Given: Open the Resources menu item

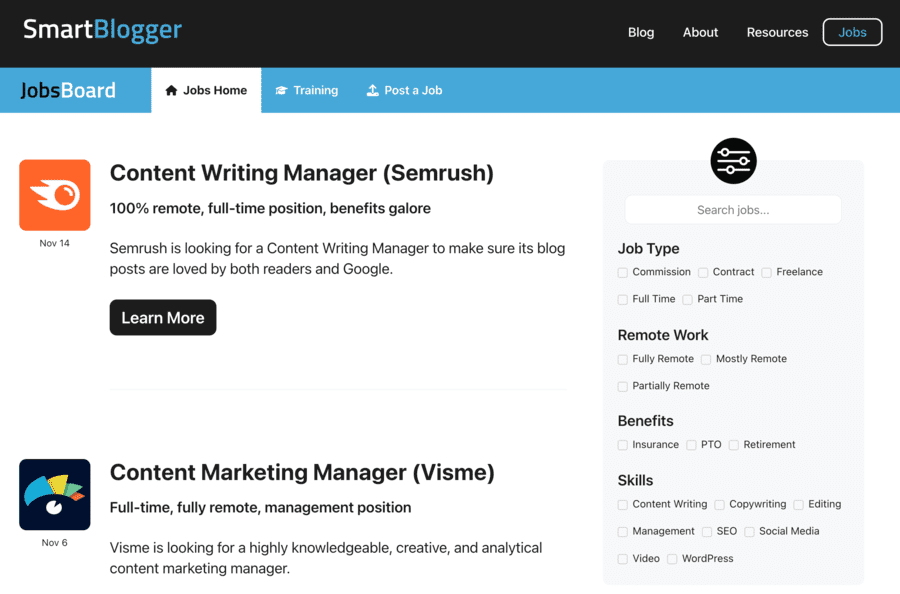Looking at the screenshot, I should click(777, 32).
